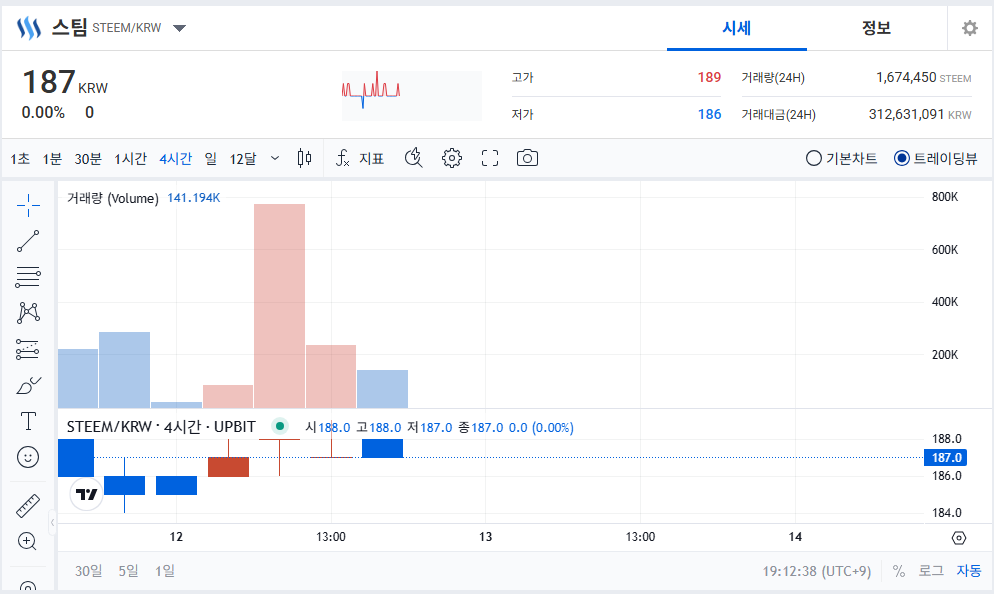Toggle percent scale mode
Screen dimensions: 994x594
pyautogui.click(x=899, y=571)
